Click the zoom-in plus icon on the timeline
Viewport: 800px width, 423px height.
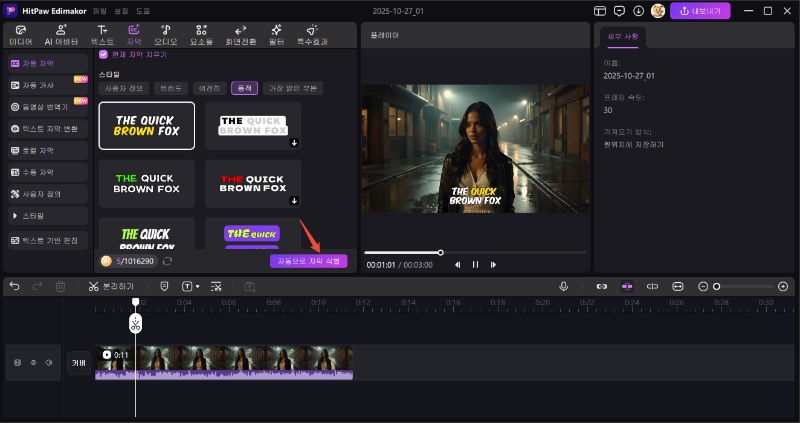(783, 286)
